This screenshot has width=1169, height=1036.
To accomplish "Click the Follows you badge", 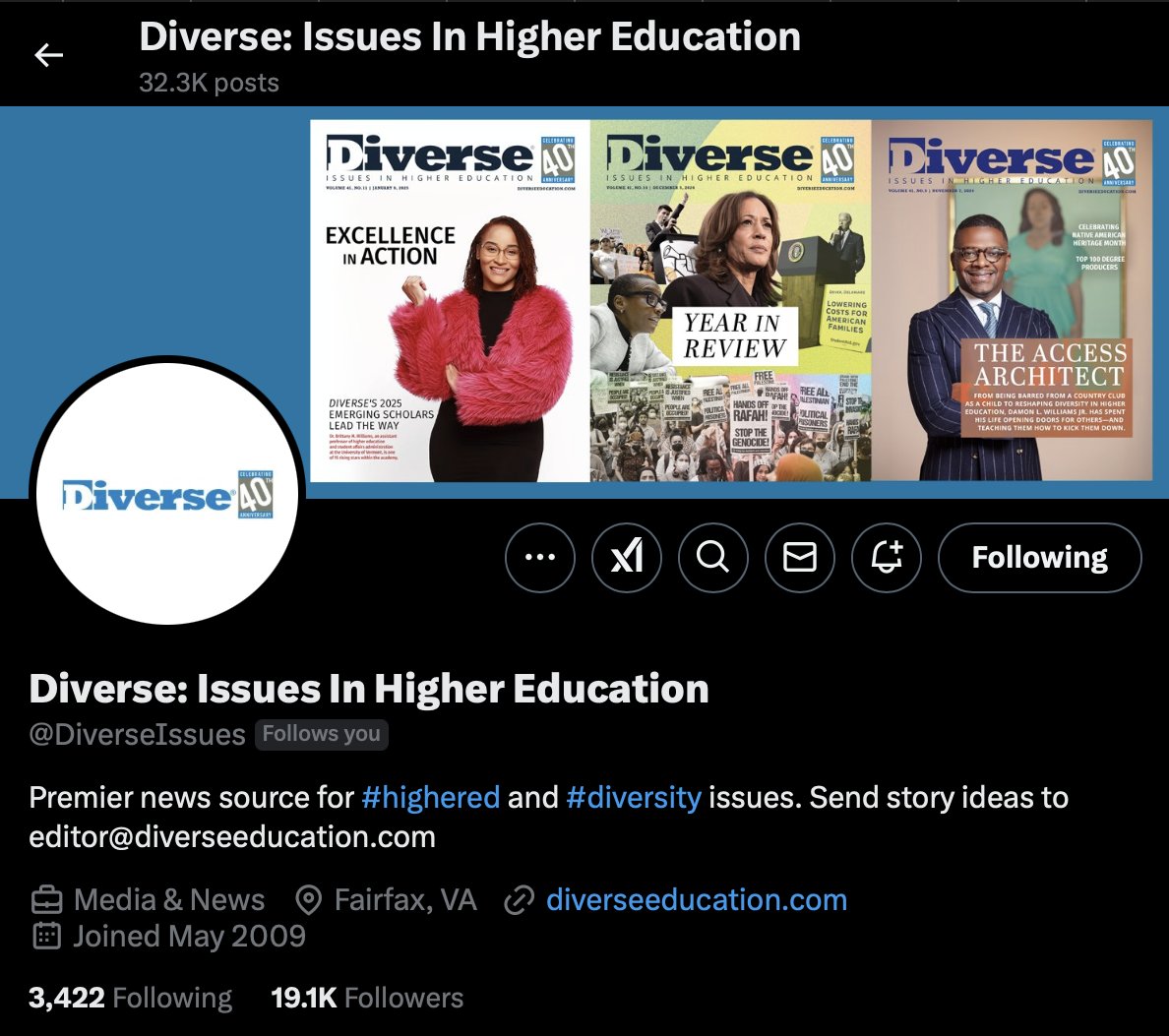I will [x=321, y=733].
